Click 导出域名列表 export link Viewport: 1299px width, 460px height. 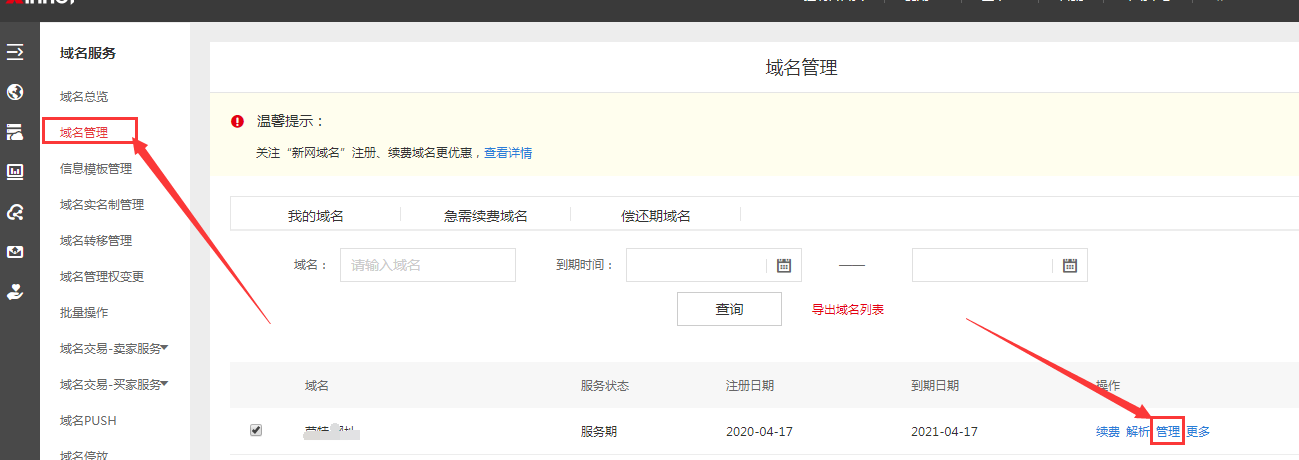tap(848, 310)
